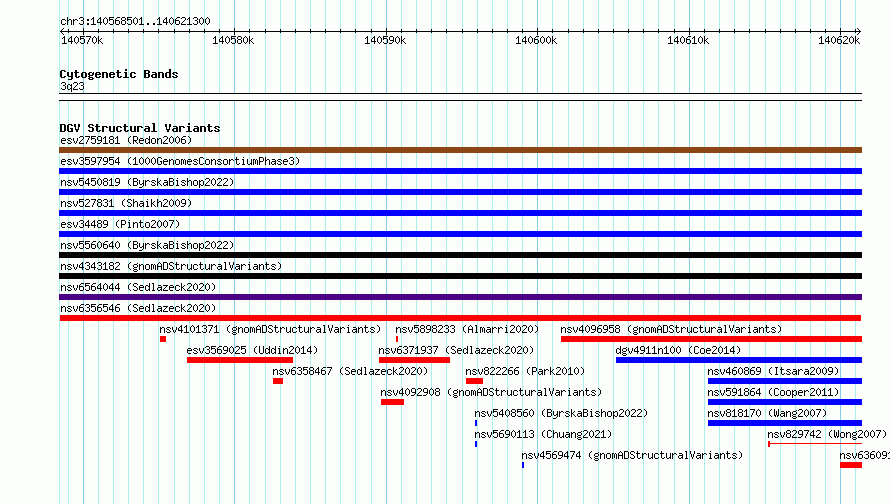The image size is (890, 504).
Task: Click the chr3:140568501..140621300 coordinate text
Action: click(135, 22)
